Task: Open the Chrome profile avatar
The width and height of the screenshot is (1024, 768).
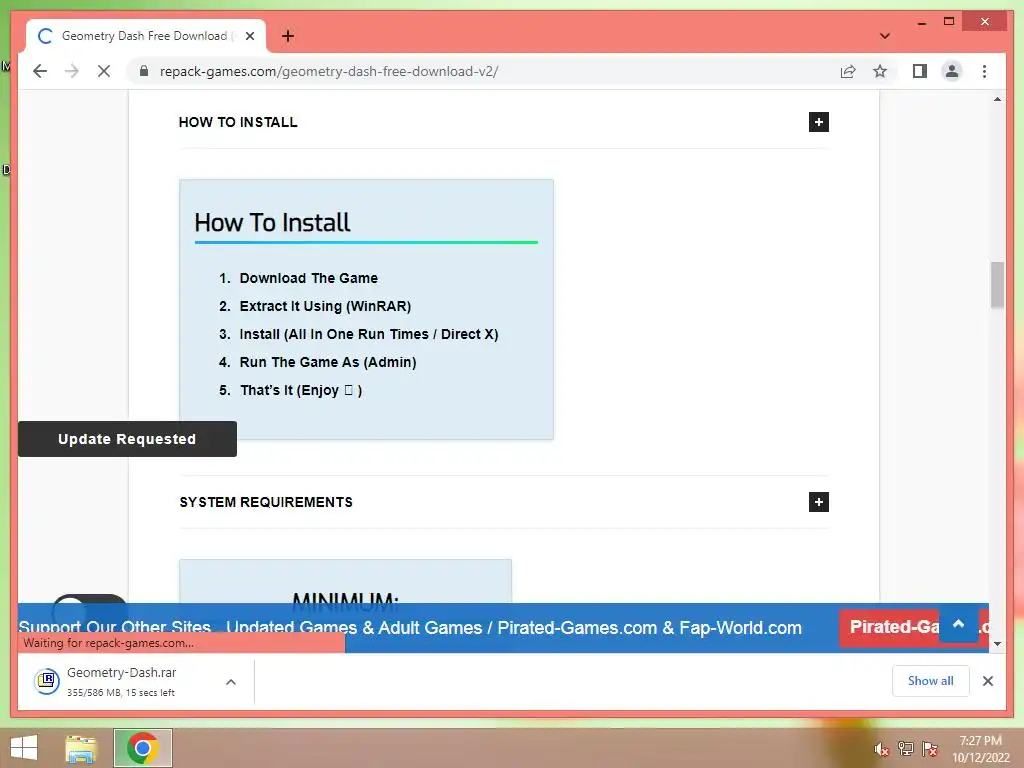Action: [x=952, y=71]
